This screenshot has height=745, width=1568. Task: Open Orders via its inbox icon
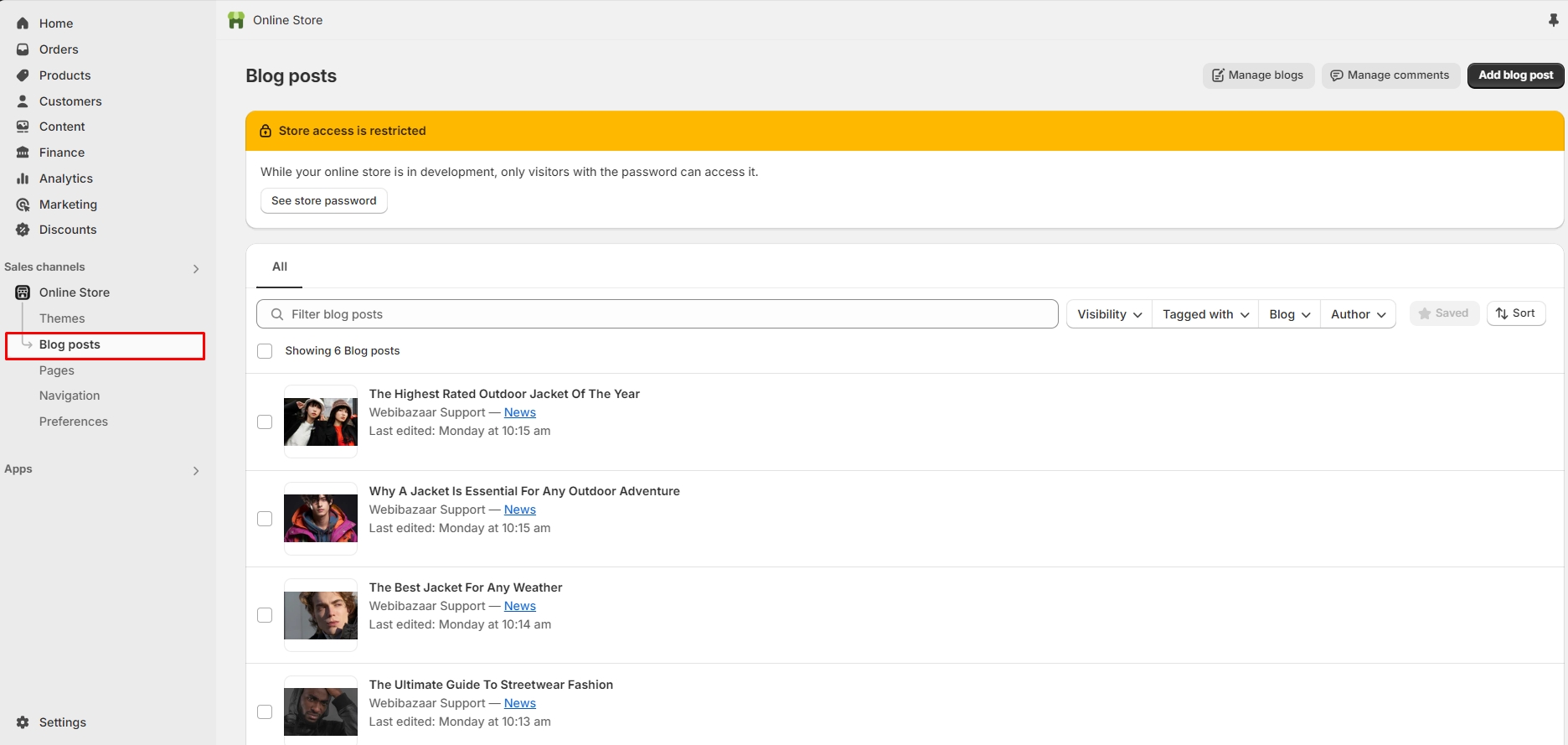23,49
